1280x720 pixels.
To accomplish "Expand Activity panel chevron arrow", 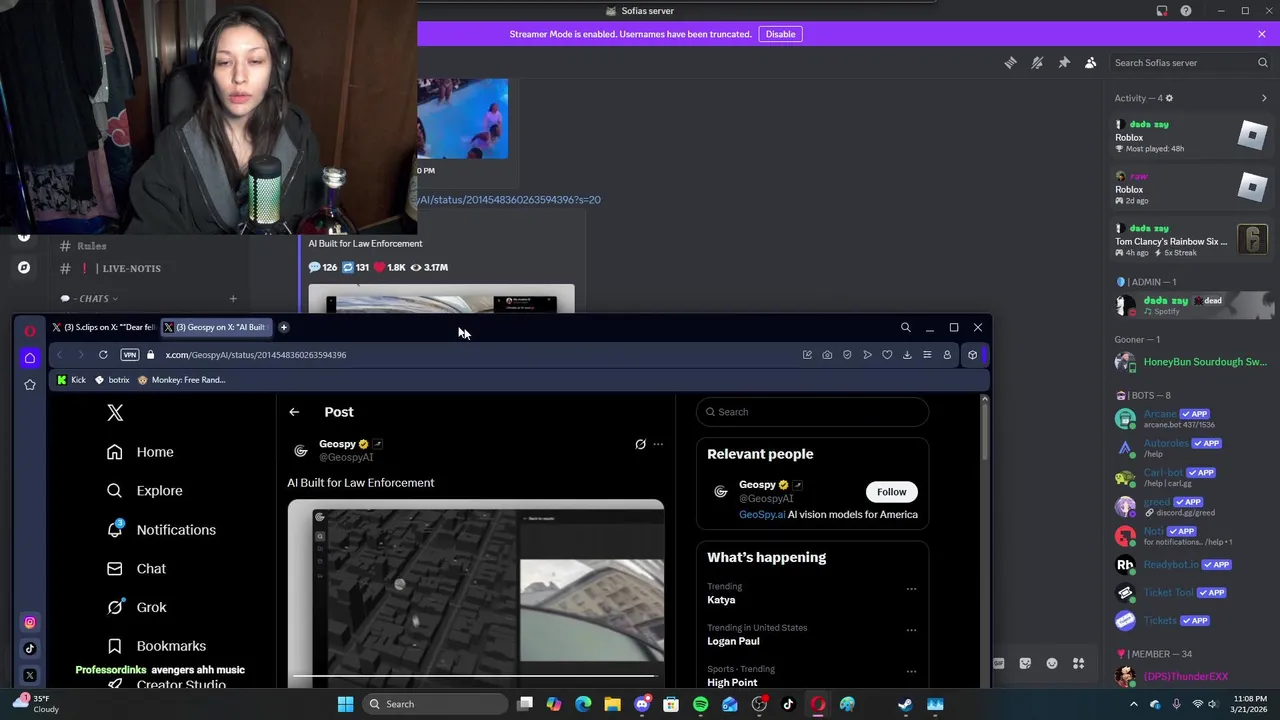I will [x=1264, y=98].
